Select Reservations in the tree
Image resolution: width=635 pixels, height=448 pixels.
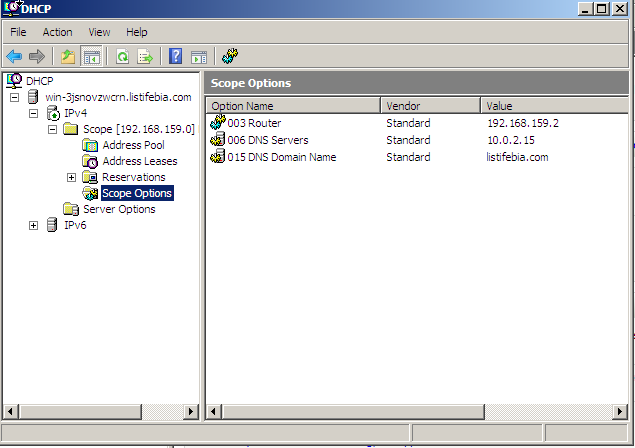tap(134, 177)
